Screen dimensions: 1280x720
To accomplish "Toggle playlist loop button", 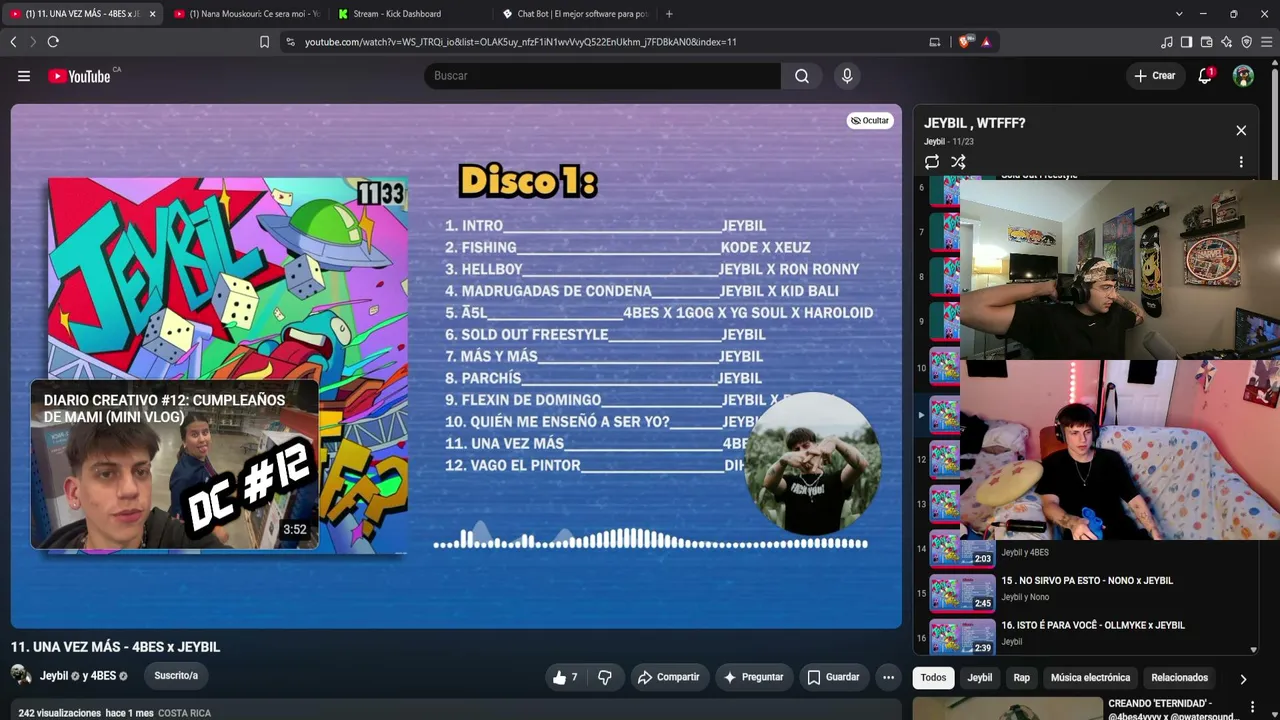I will pos(932,162).
